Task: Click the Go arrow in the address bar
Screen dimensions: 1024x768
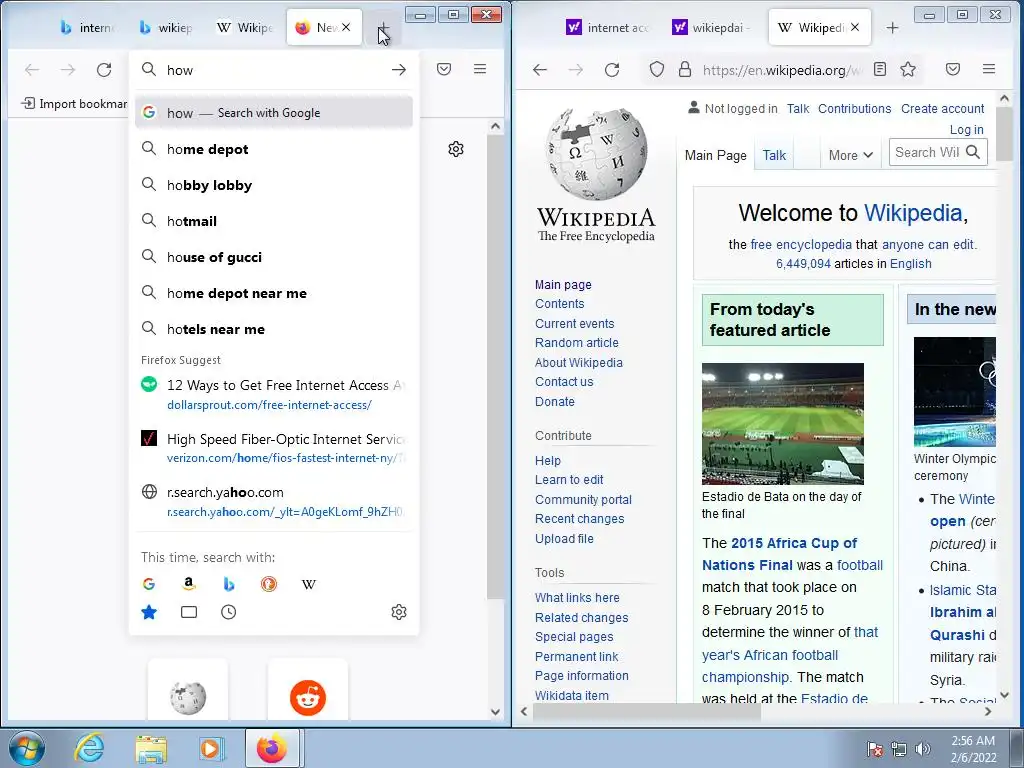Action: click(398, 70)
